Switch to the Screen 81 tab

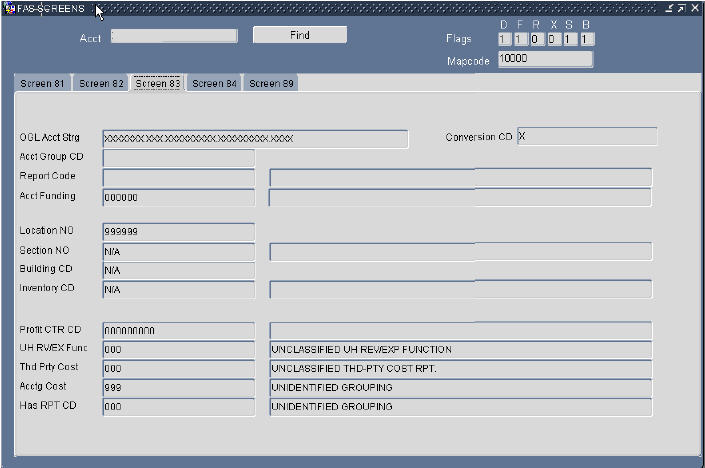point(42,84)
